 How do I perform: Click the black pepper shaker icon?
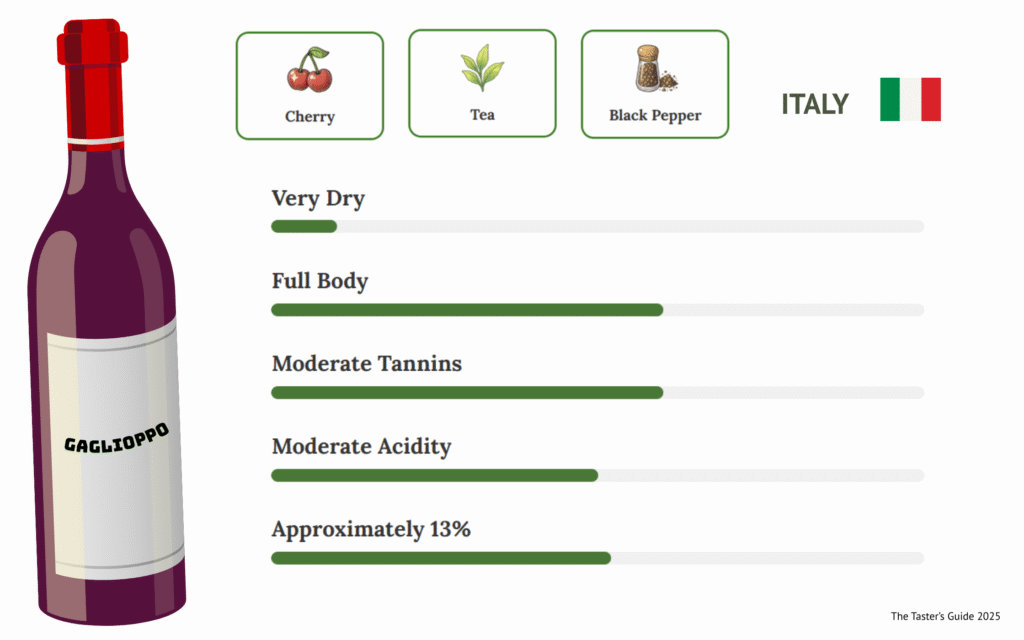[x=654, y=69]
